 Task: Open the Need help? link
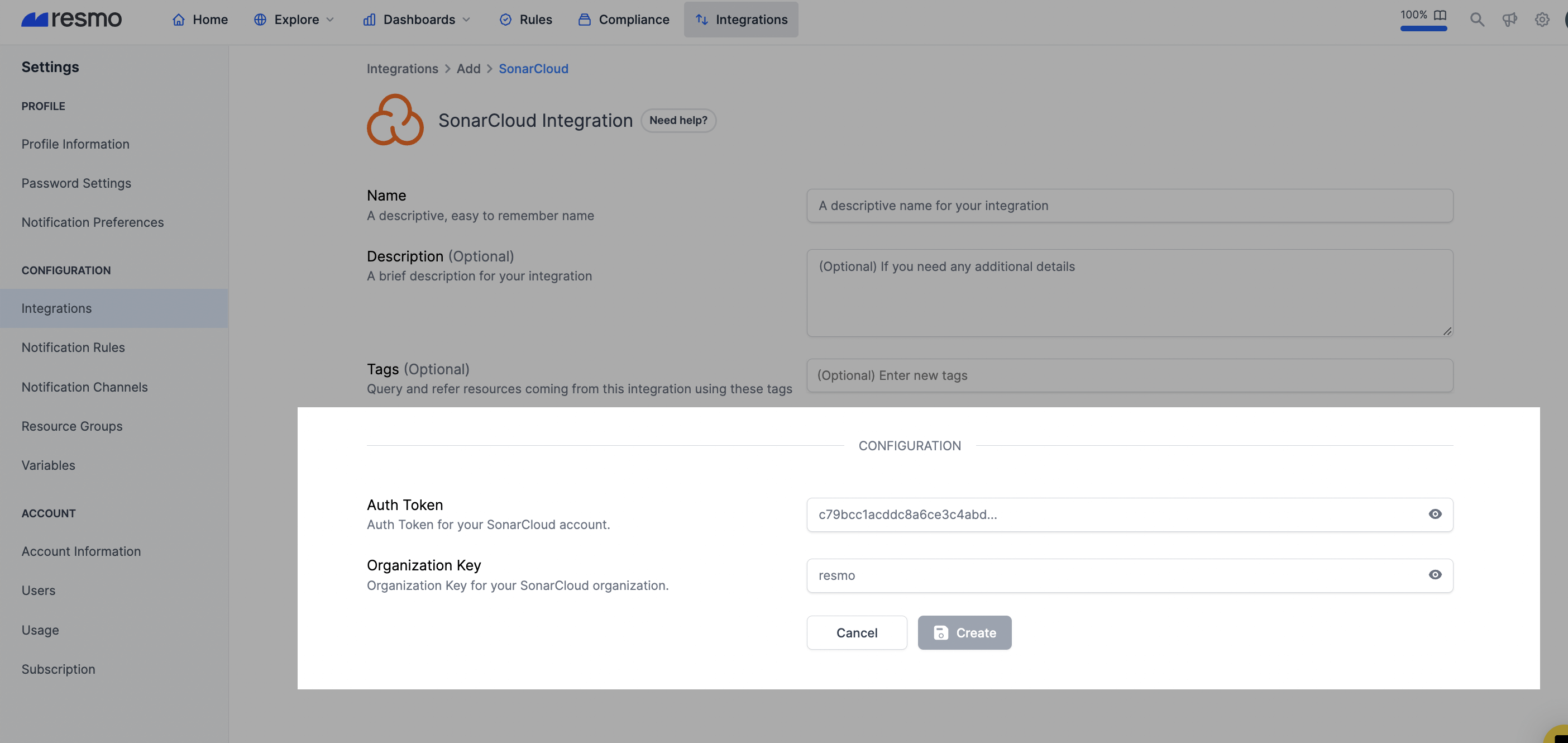(x=678, y=120)
